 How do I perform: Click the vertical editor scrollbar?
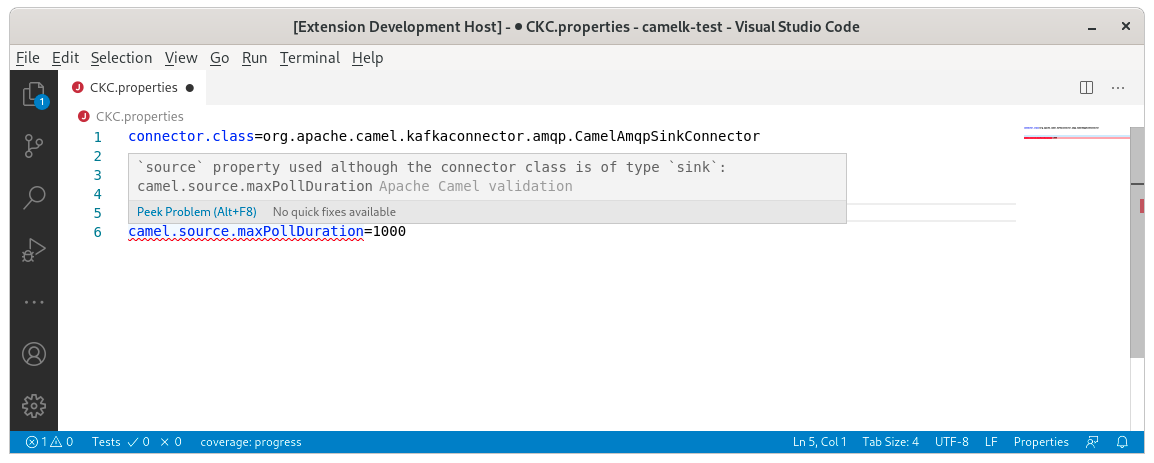1136,240
